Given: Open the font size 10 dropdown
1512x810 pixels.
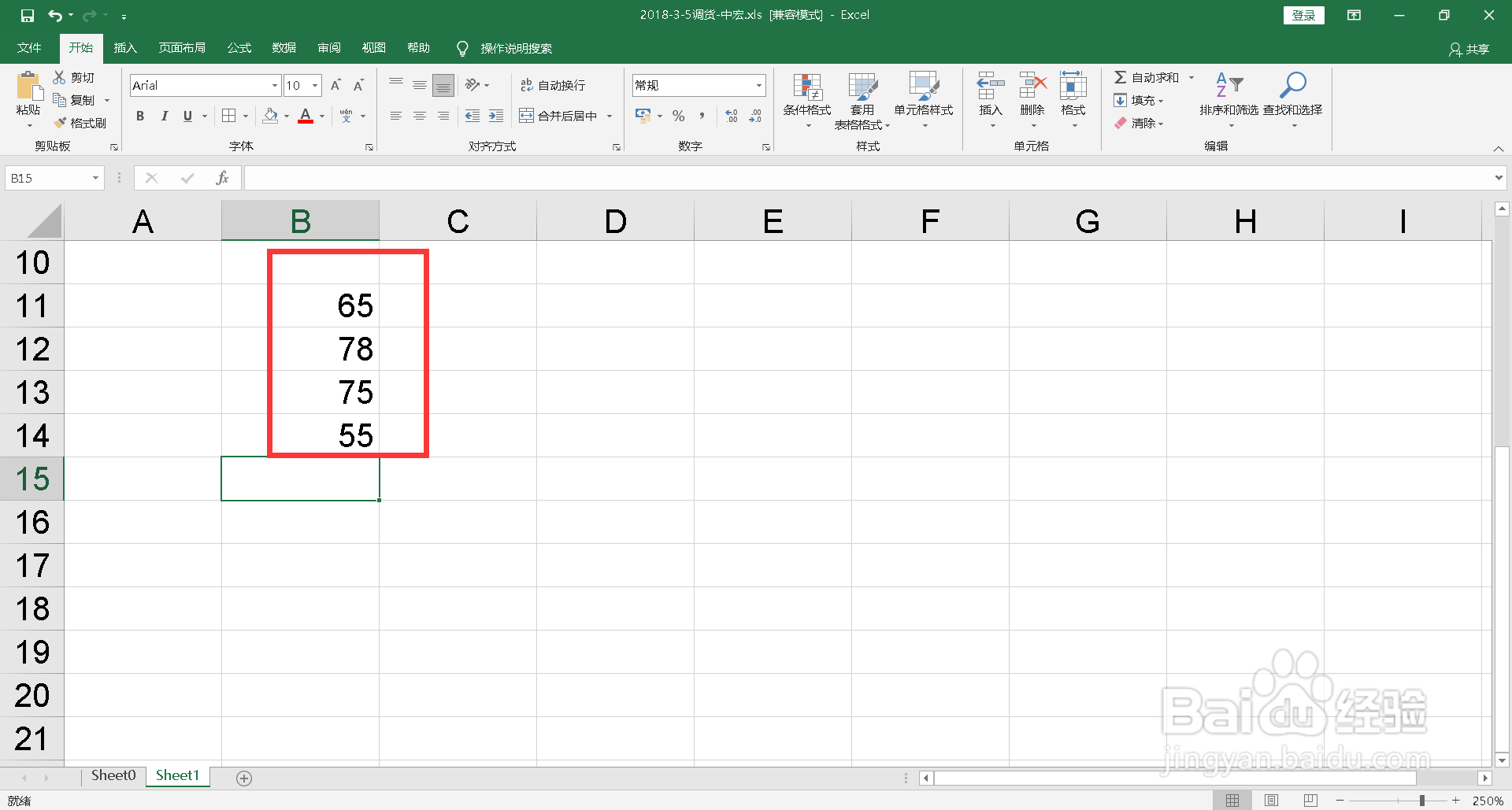Looking at the screenshot, I should tap(315, 85).
